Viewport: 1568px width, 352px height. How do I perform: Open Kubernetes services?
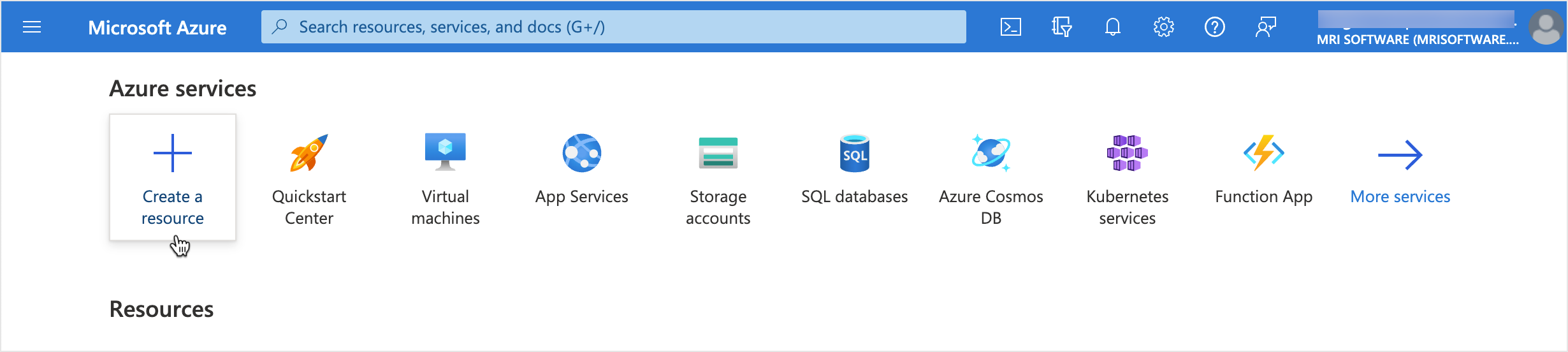coord(1128,179)
